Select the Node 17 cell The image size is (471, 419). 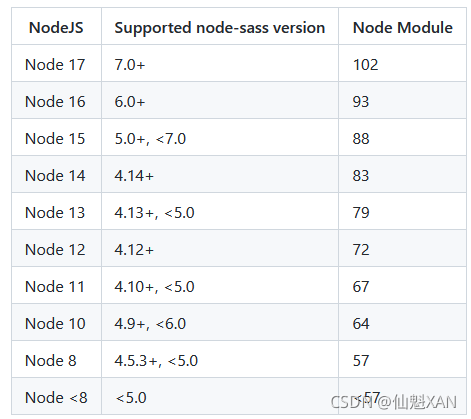pos(55,64)
